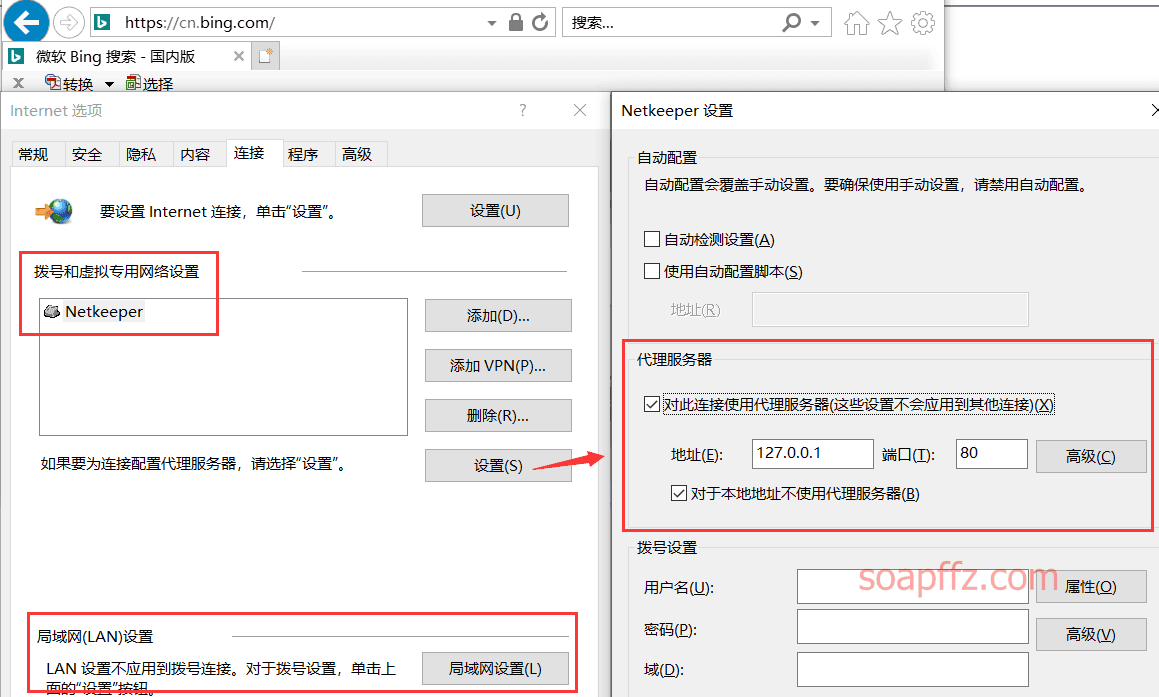Image resolution: width=1159 pixels, height=697 pixels.
Task: Open the browser tools gear icon
Action: click(x=922, y=23)
